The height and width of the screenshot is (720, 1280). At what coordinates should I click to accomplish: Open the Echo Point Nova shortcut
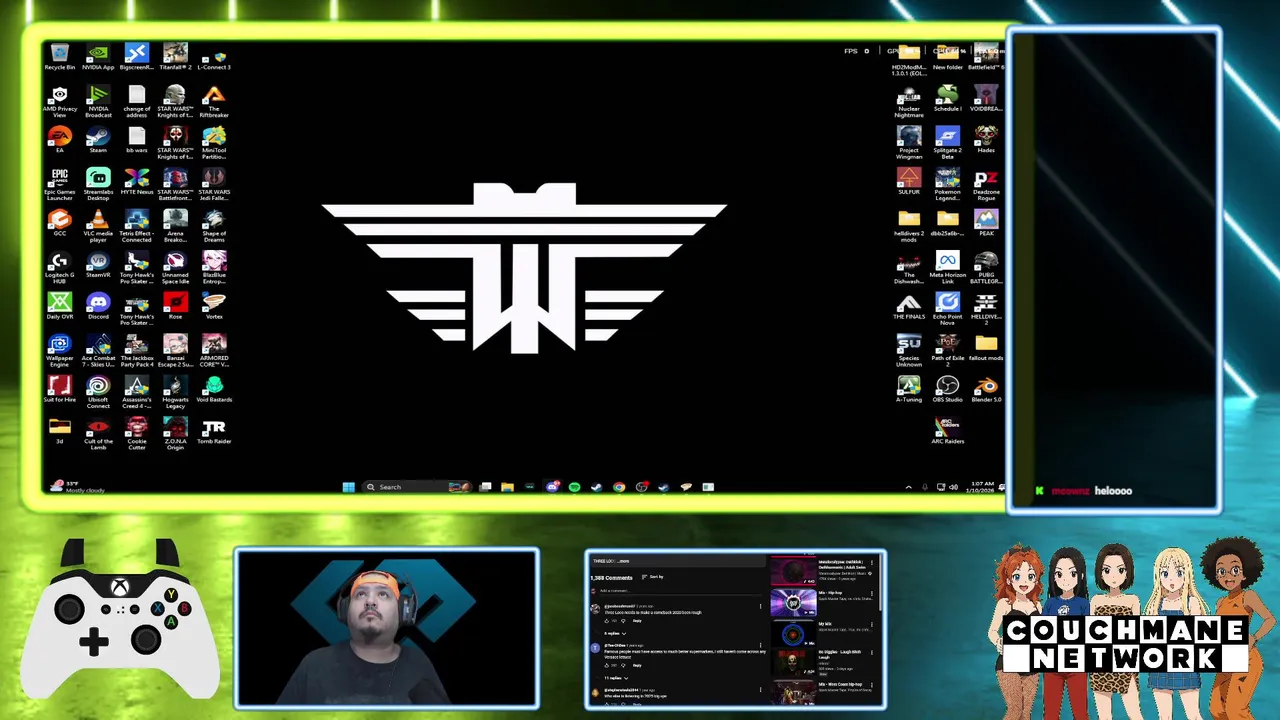tap(947, 309)
